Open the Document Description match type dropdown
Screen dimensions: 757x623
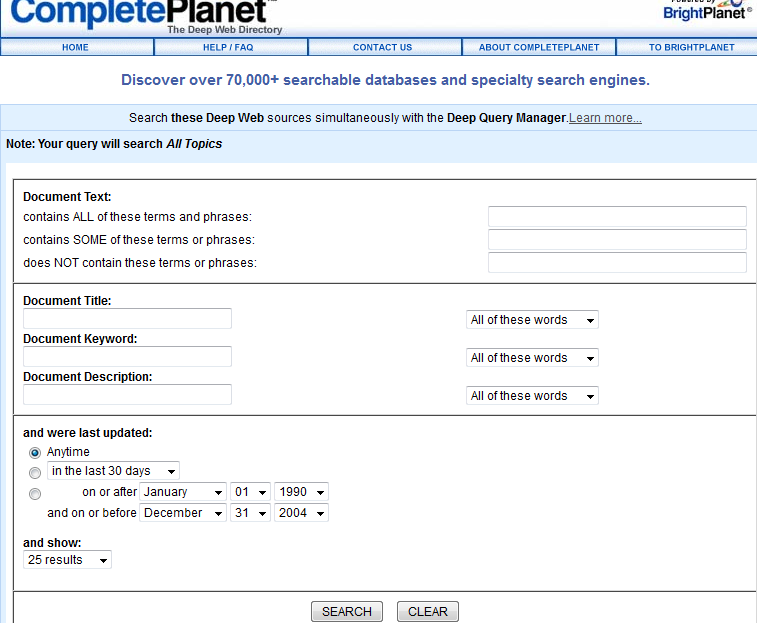pyautogui.click(x=532, y=396)
